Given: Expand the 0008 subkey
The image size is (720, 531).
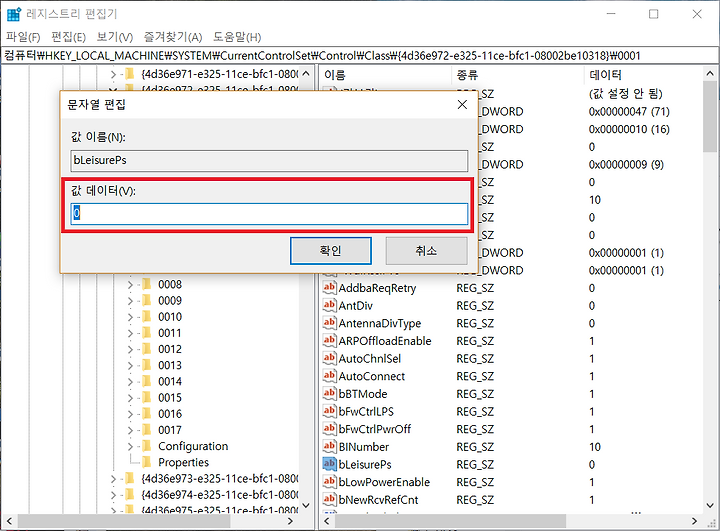Looking at the screenshot, I should [x=130, y=285].
